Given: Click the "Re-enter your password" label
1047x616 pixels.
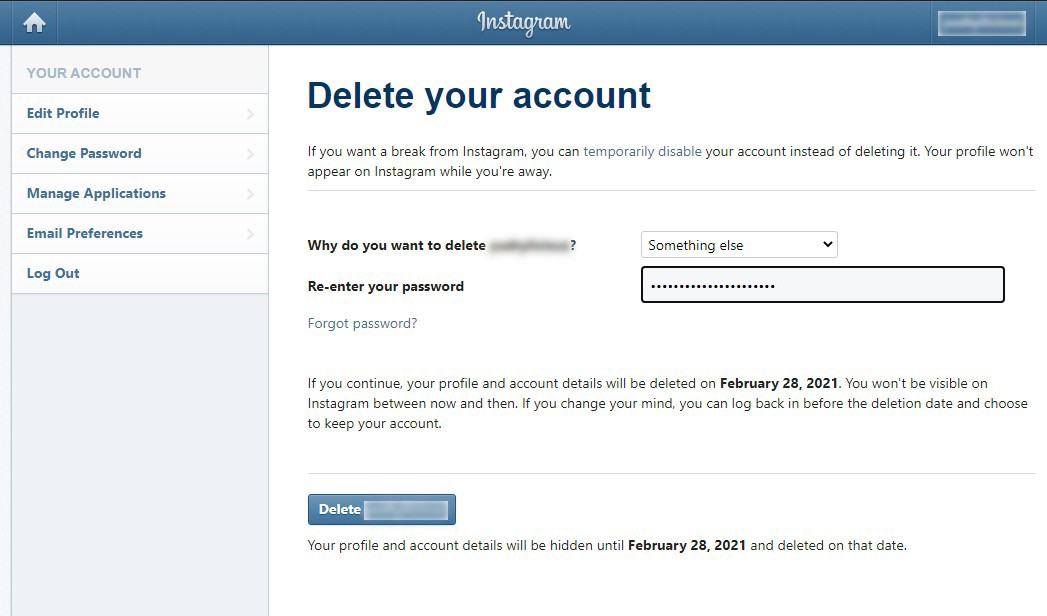Looking at the screenshot, I should (x=386, y=286).
